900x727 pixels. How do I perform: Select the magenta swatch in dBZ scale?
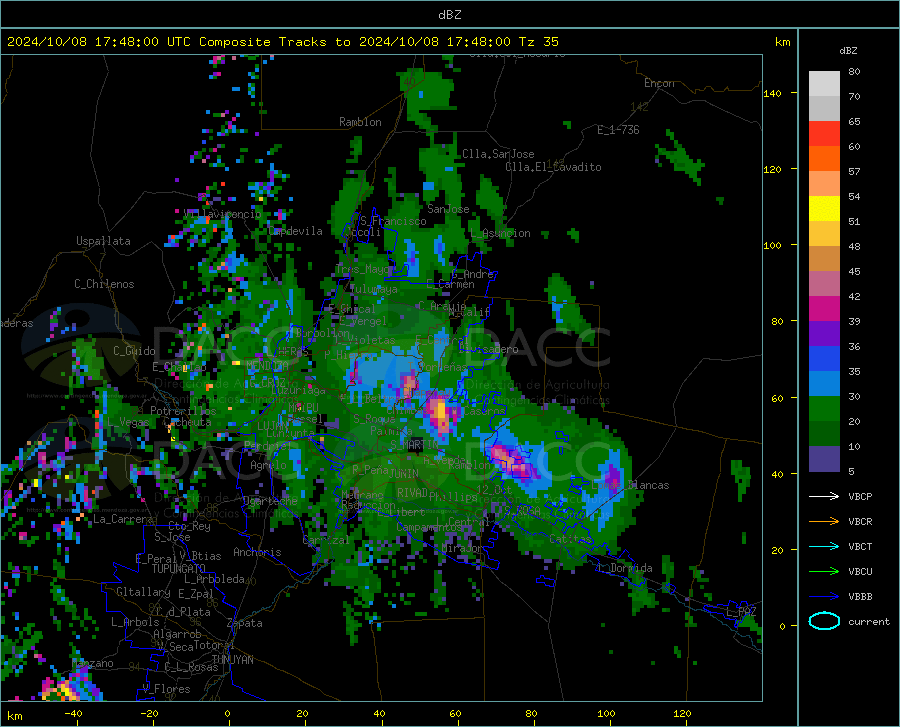pyautogui.click(x=824, y=308)
